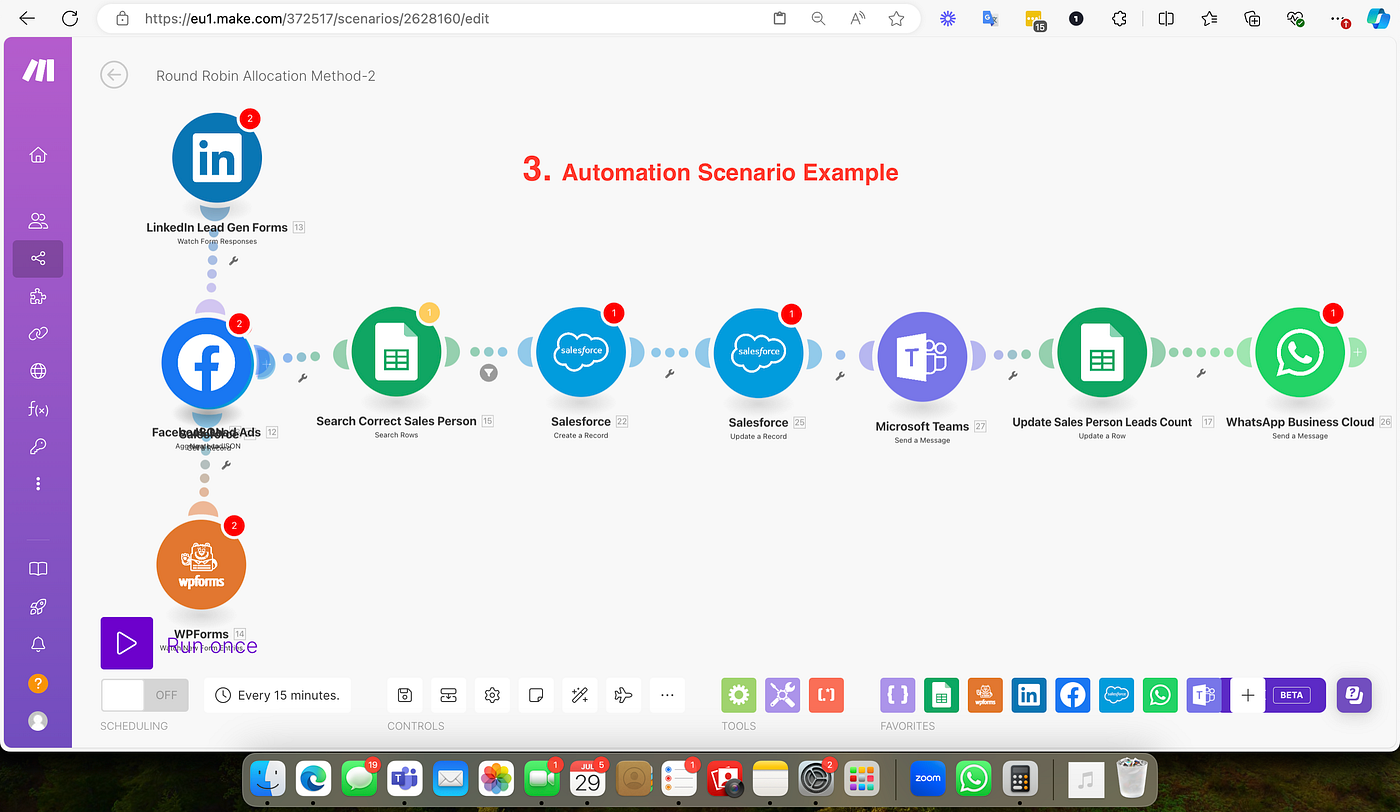
Task: Click the scenario name Round Robin Allocation Method-2
Action: coord(266,76)
